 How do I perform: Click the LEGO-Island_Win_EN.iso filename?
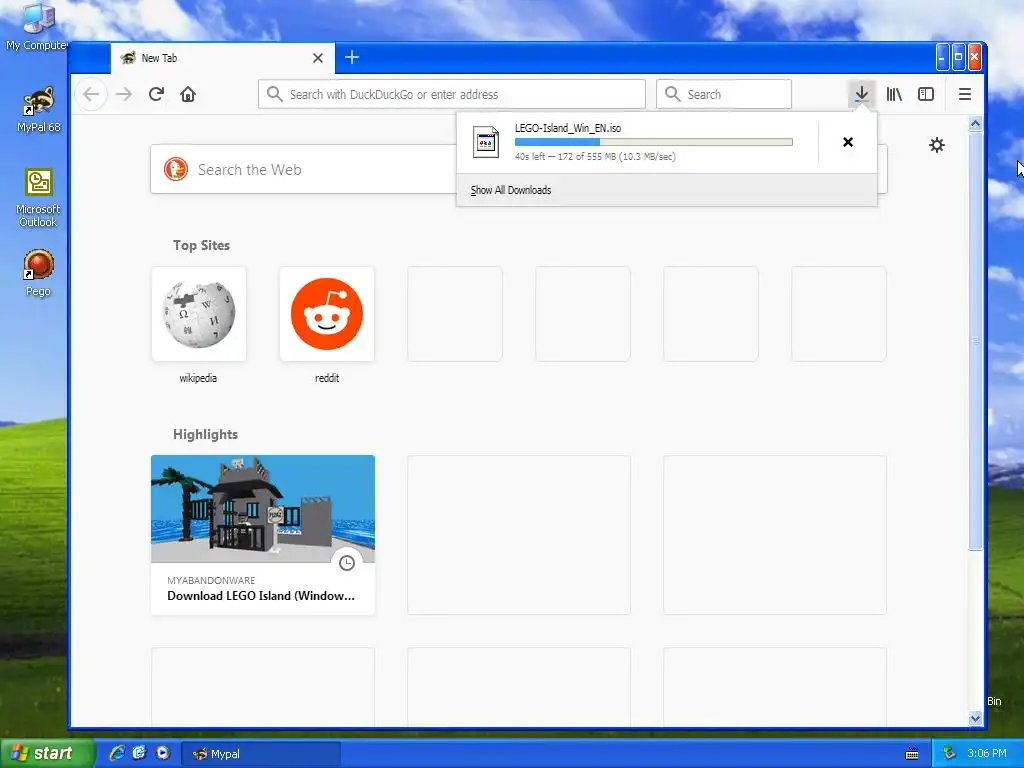tap(568, 128)
